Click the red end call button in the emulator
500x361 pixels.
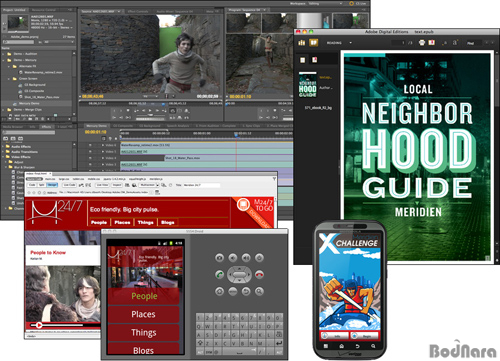pos(259,275)
